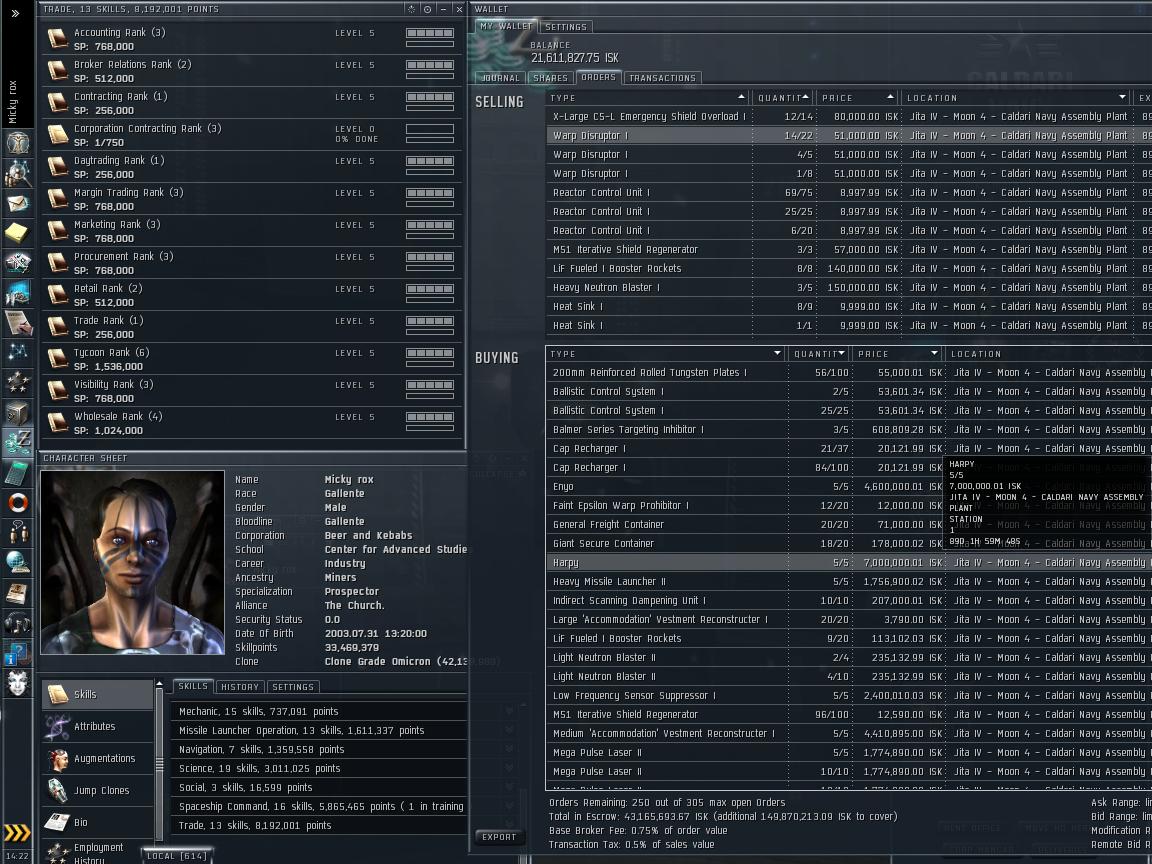1152x864 pixels.
Task: Click the 'Trade, 13 skills' group row
Action: (319, 825)
